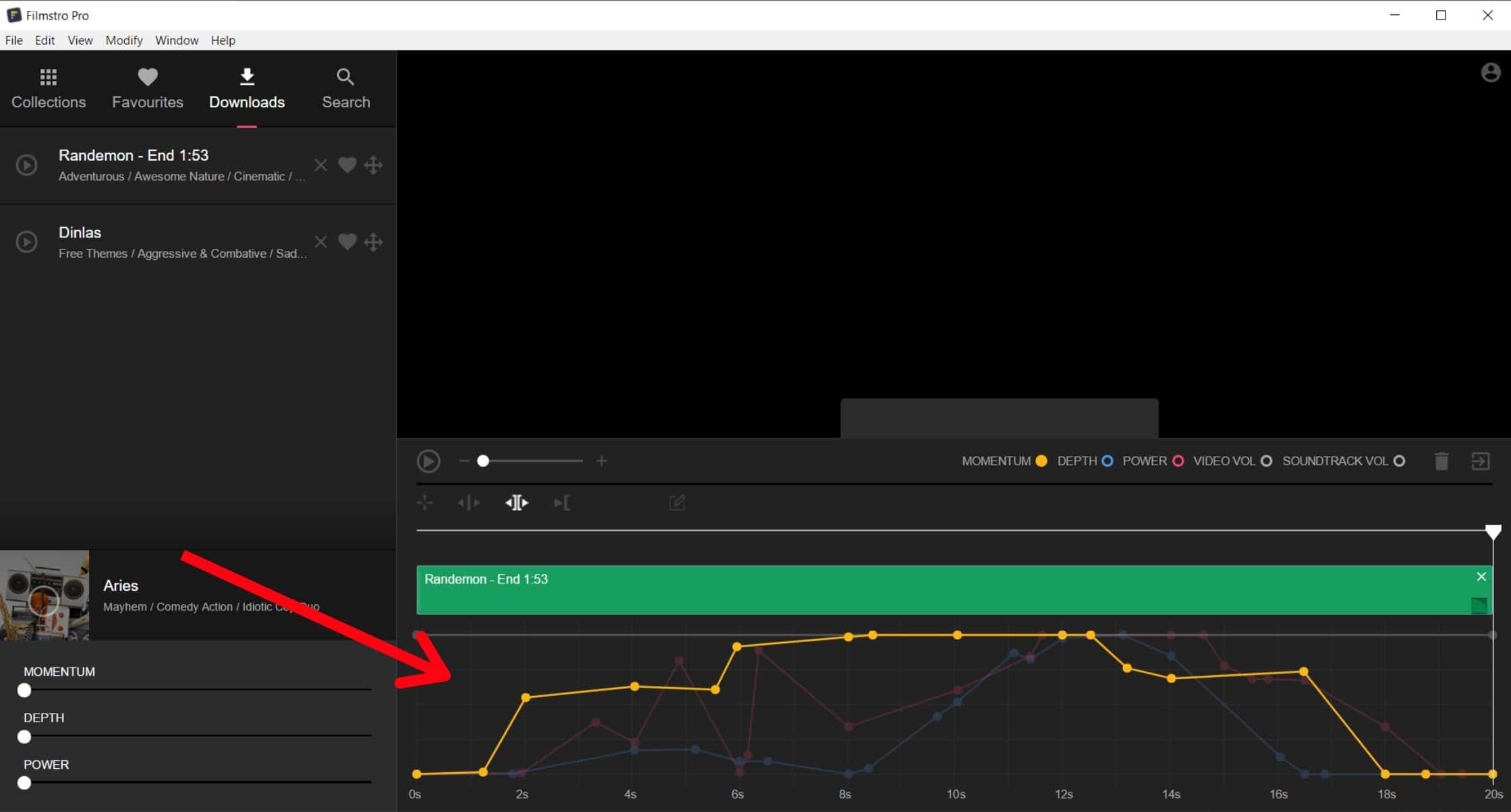Click the trash delete icon in timeline
Image resolution: width=1511 pixels, height=812 pixels.
click(x=1441, y=461)
